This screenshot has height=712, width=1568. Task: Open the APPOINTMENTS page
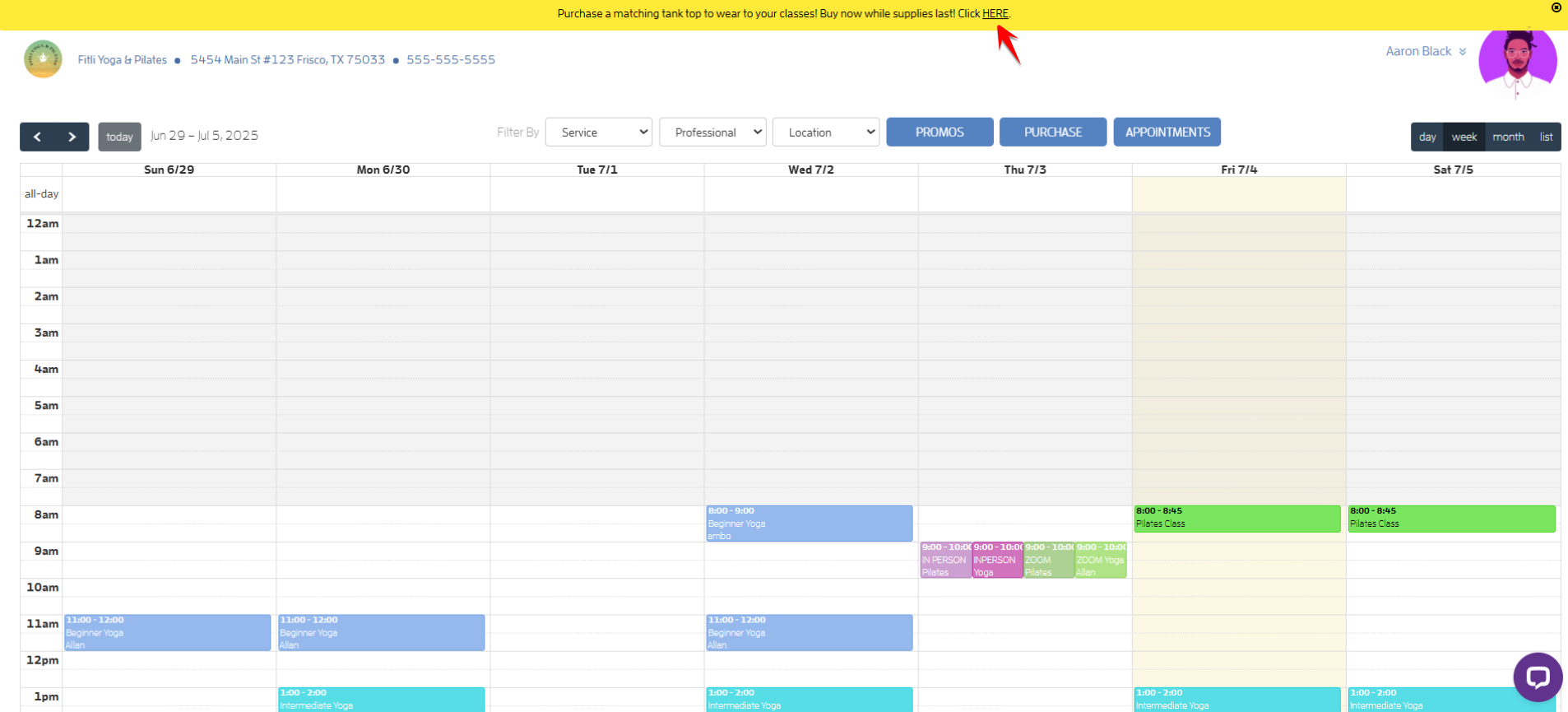(x=1167, y=132)
